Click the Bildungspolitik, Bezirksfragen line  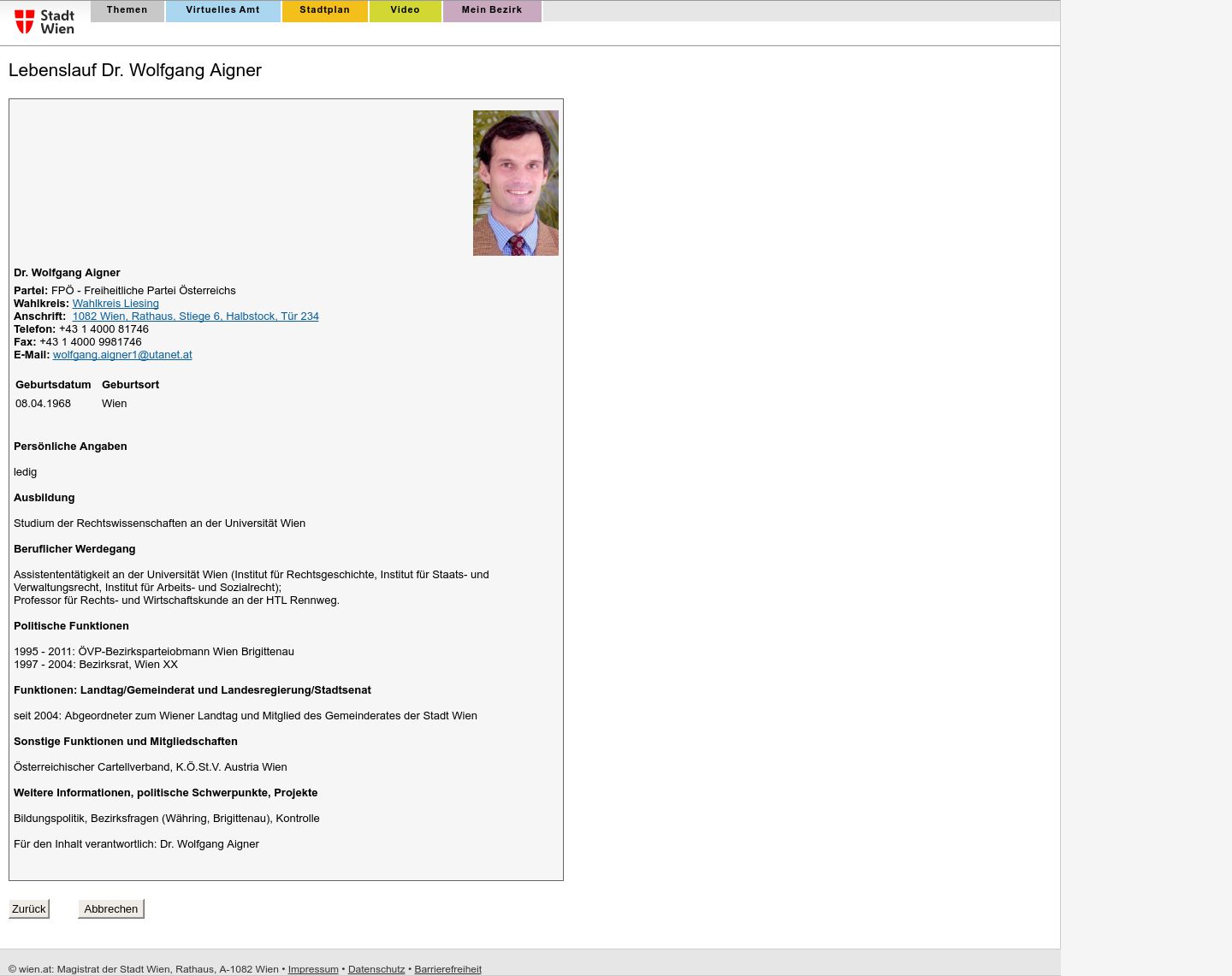tap(167, 819)
